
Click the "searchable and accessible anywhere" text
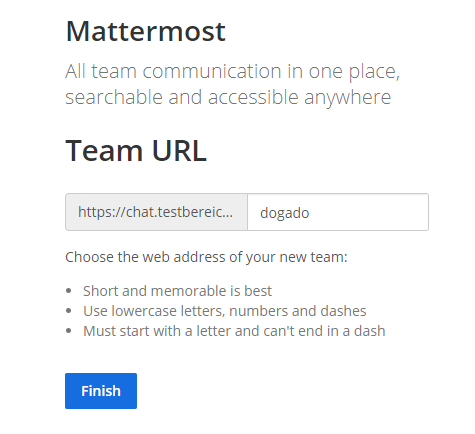point(228,97)
